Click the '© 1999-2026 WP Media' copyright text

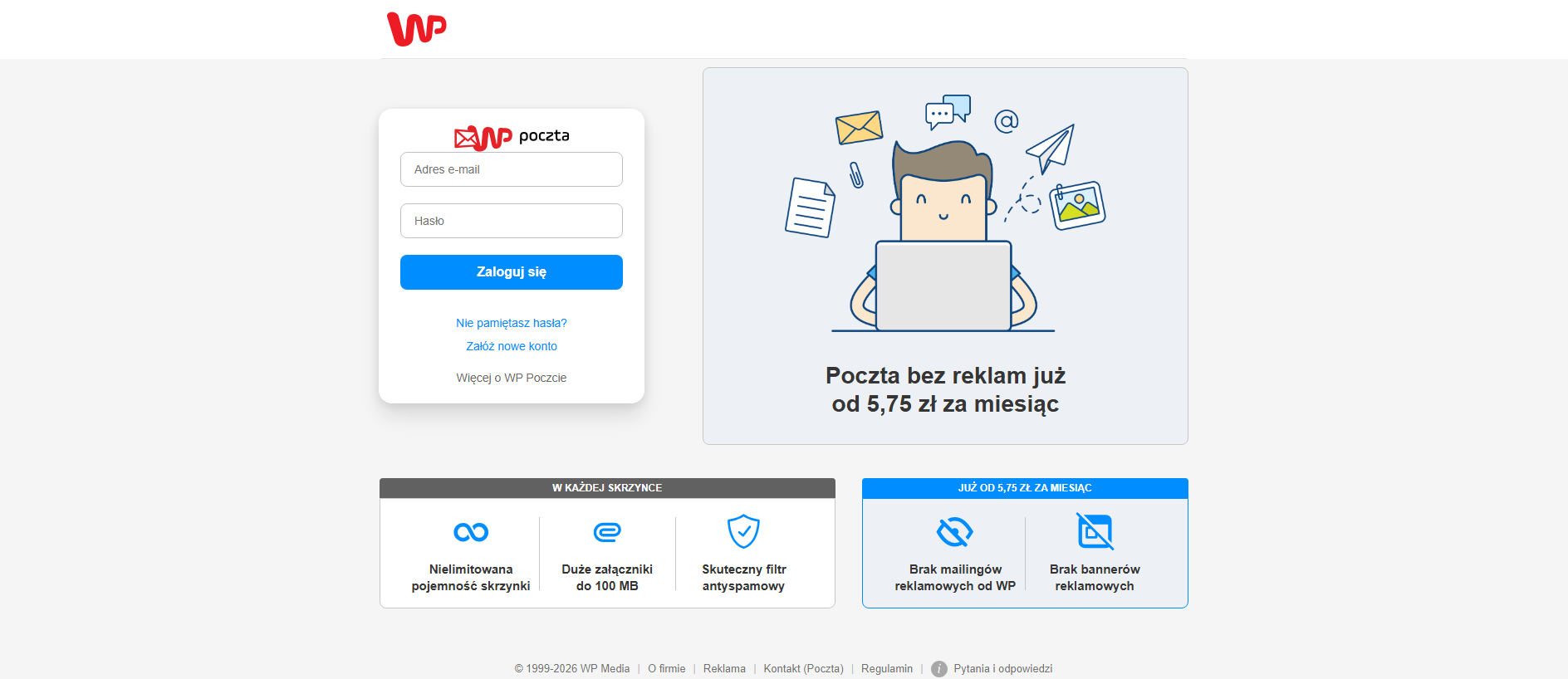[x=572, y=669]
